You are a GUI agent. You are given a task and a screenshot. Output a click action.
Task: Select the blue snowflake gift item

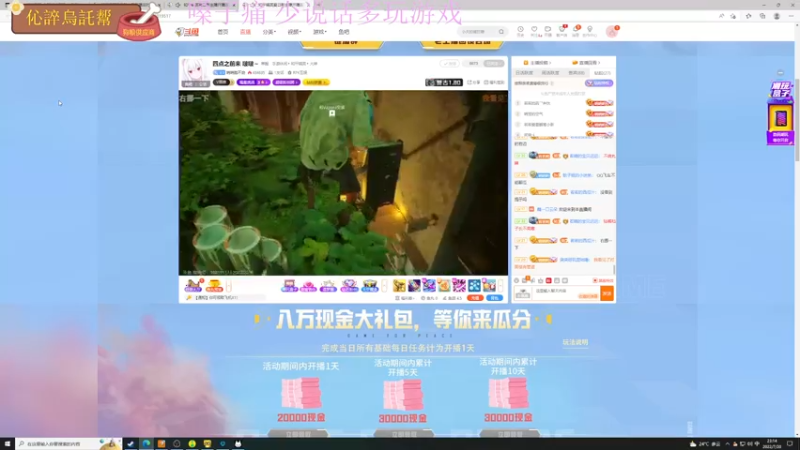click(x=474, y=285)
